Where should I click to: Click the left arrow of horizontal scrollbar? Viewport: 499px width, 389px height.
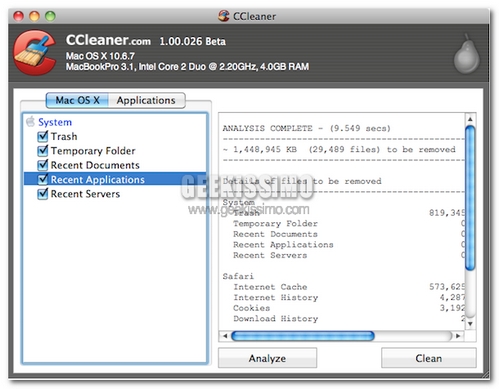pos(225,336)
